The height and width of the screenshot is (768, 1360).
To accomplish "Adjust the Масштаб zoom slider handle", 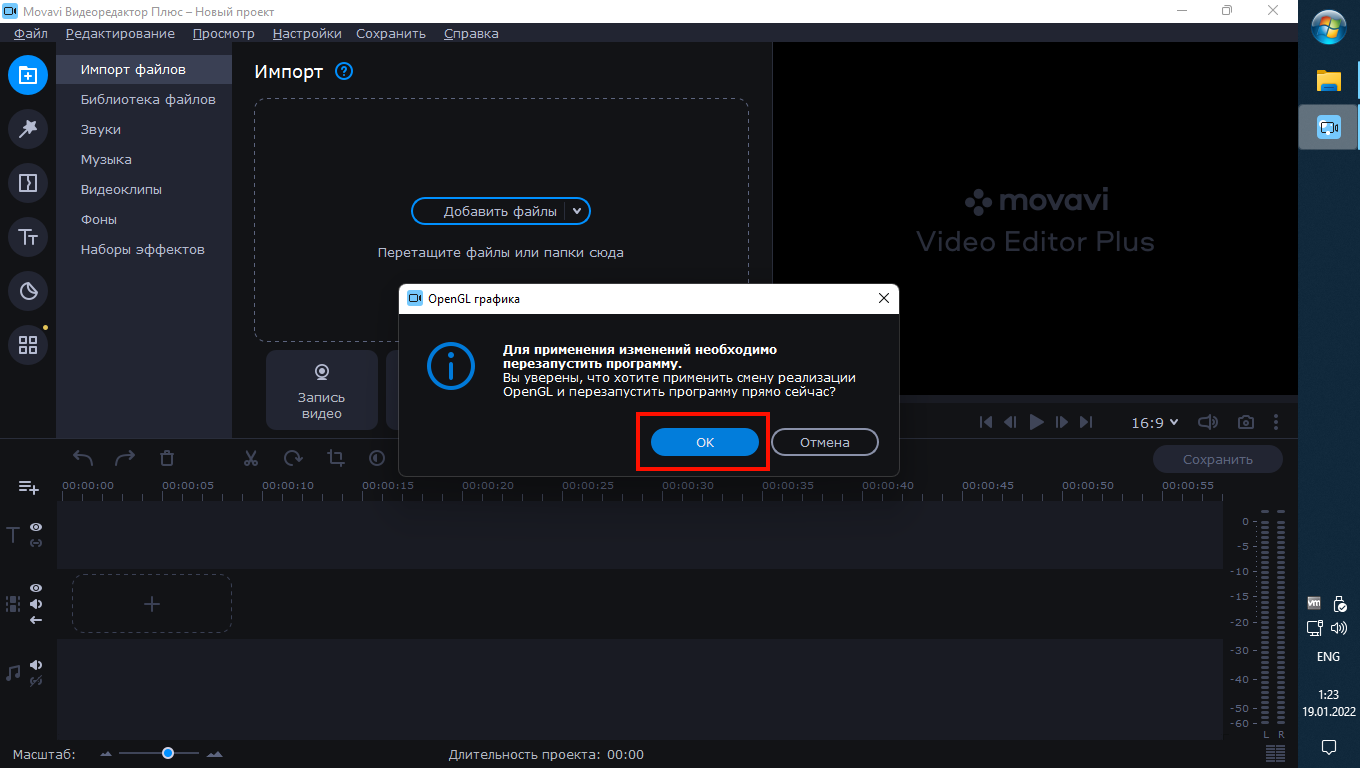I will [x=168, y=753].
